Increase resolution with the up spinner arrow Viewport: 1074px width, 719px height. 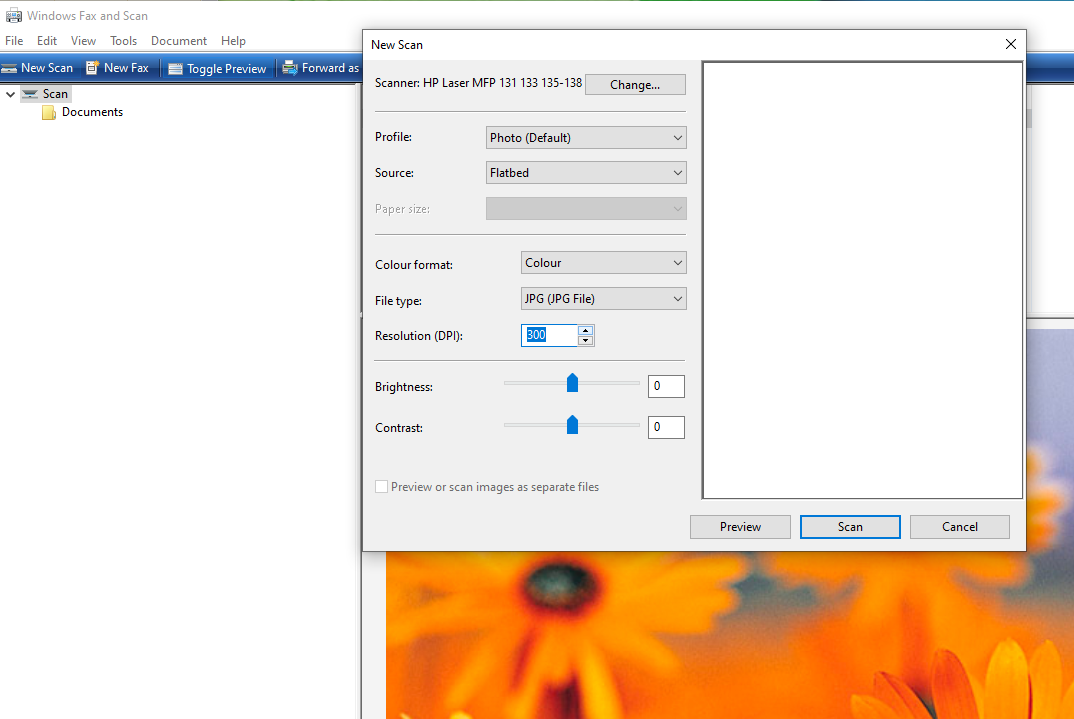pos(585,331)
